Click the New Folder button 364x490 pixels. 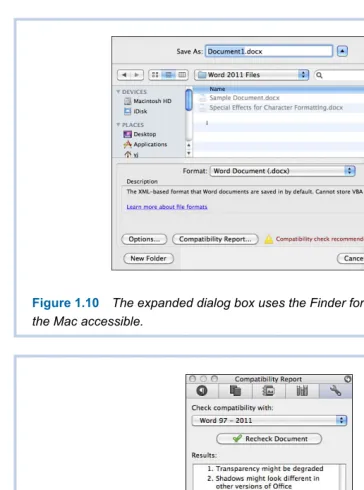tap(148, 259)
